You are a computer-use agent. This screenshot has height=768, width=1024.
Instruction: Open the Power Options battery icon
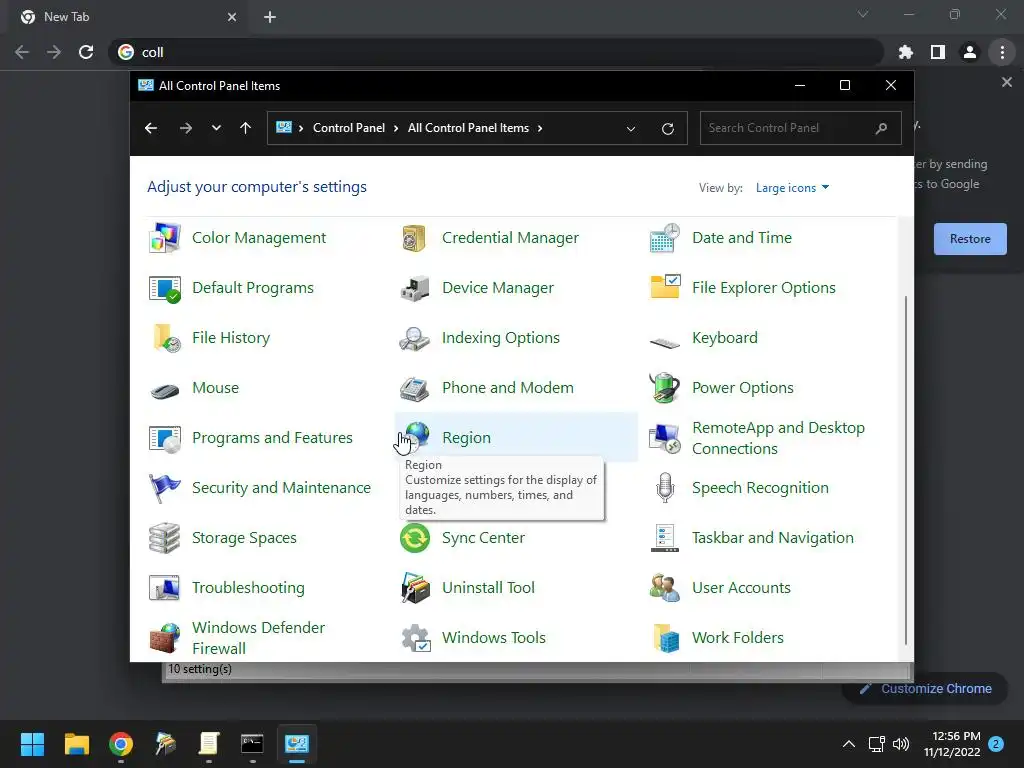click(665, 388)
